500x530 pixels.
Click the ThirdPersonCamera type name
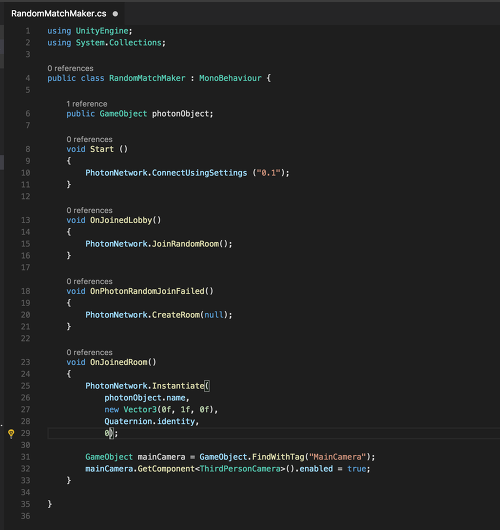(x=240, y=469)
